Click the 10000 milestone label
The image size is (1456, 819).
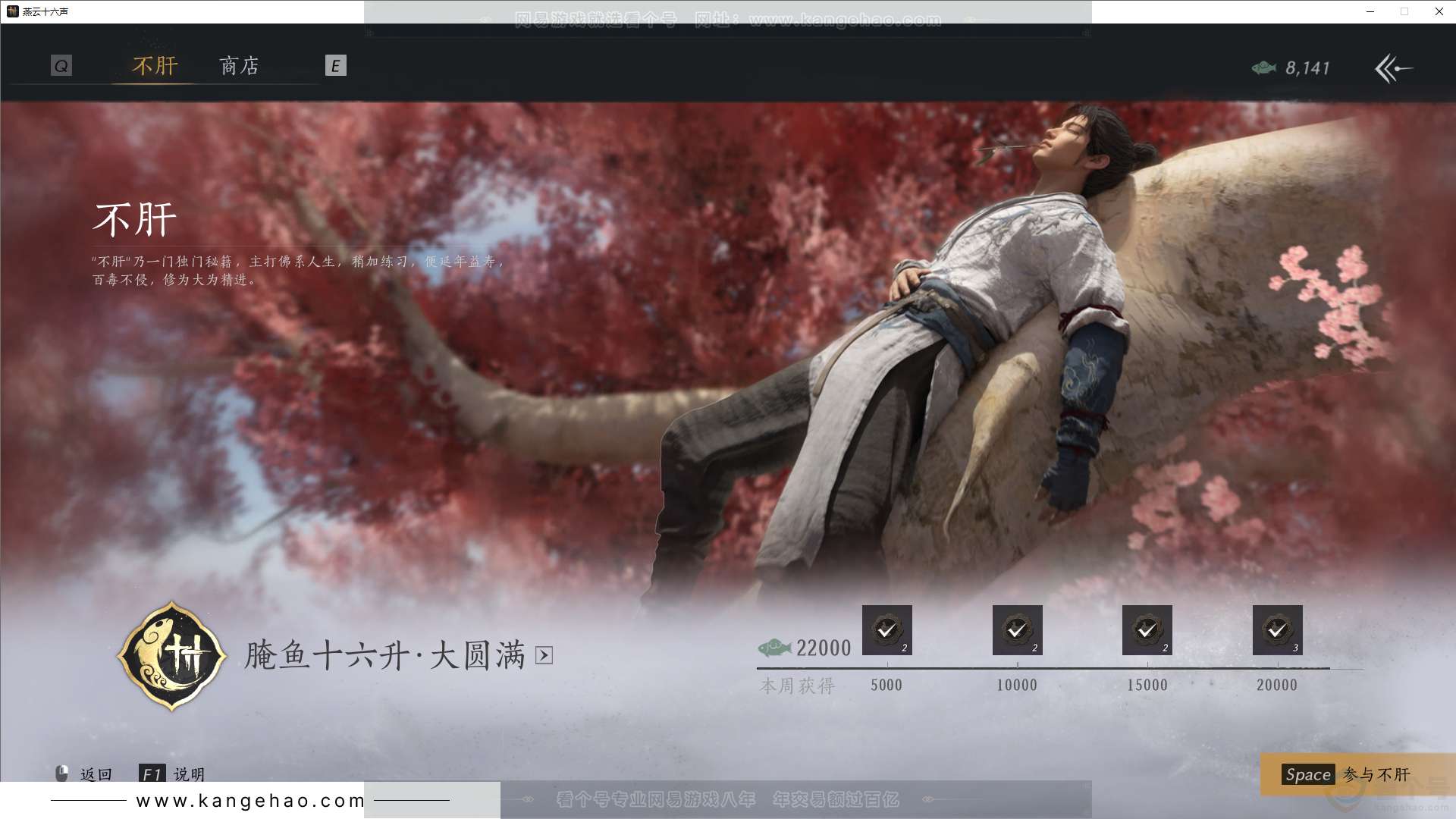(x=1017, y=685)
